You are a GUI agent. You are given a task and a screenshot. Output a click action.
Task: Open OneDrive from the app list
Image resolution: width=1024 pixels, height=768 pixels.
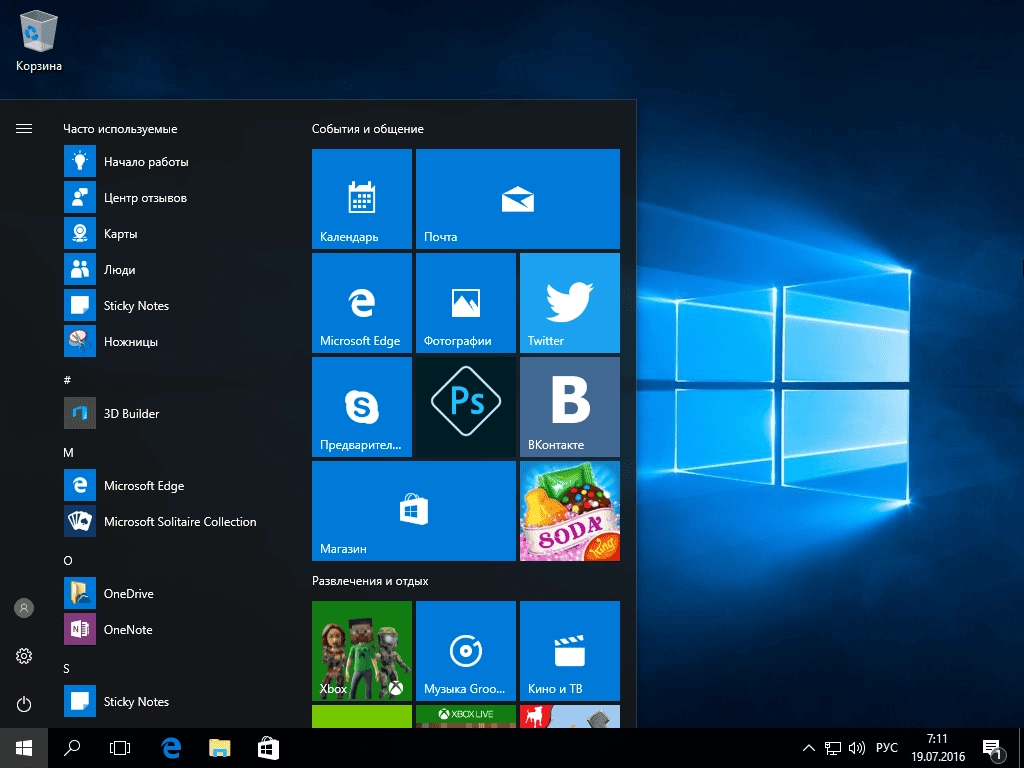click(x=176, y=593)
